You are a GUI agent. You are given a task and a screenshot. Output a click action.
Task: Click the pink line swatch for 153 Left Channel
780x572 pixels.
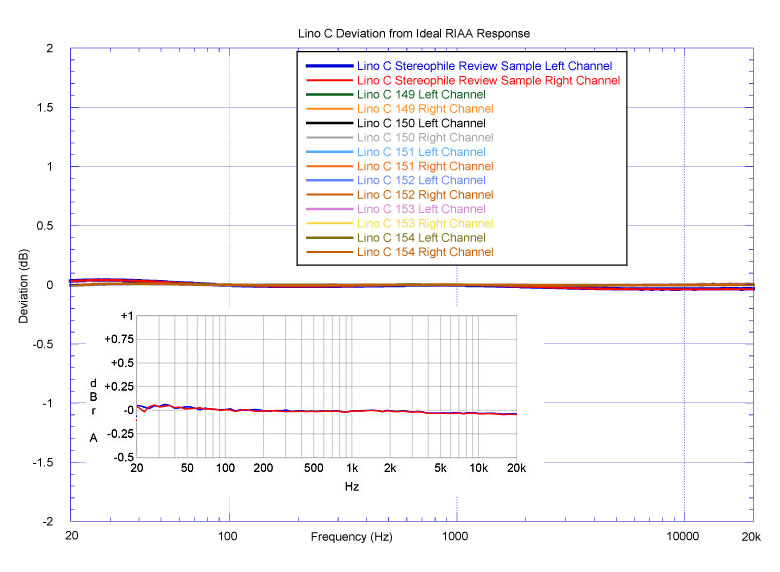[x=329, y=209]
